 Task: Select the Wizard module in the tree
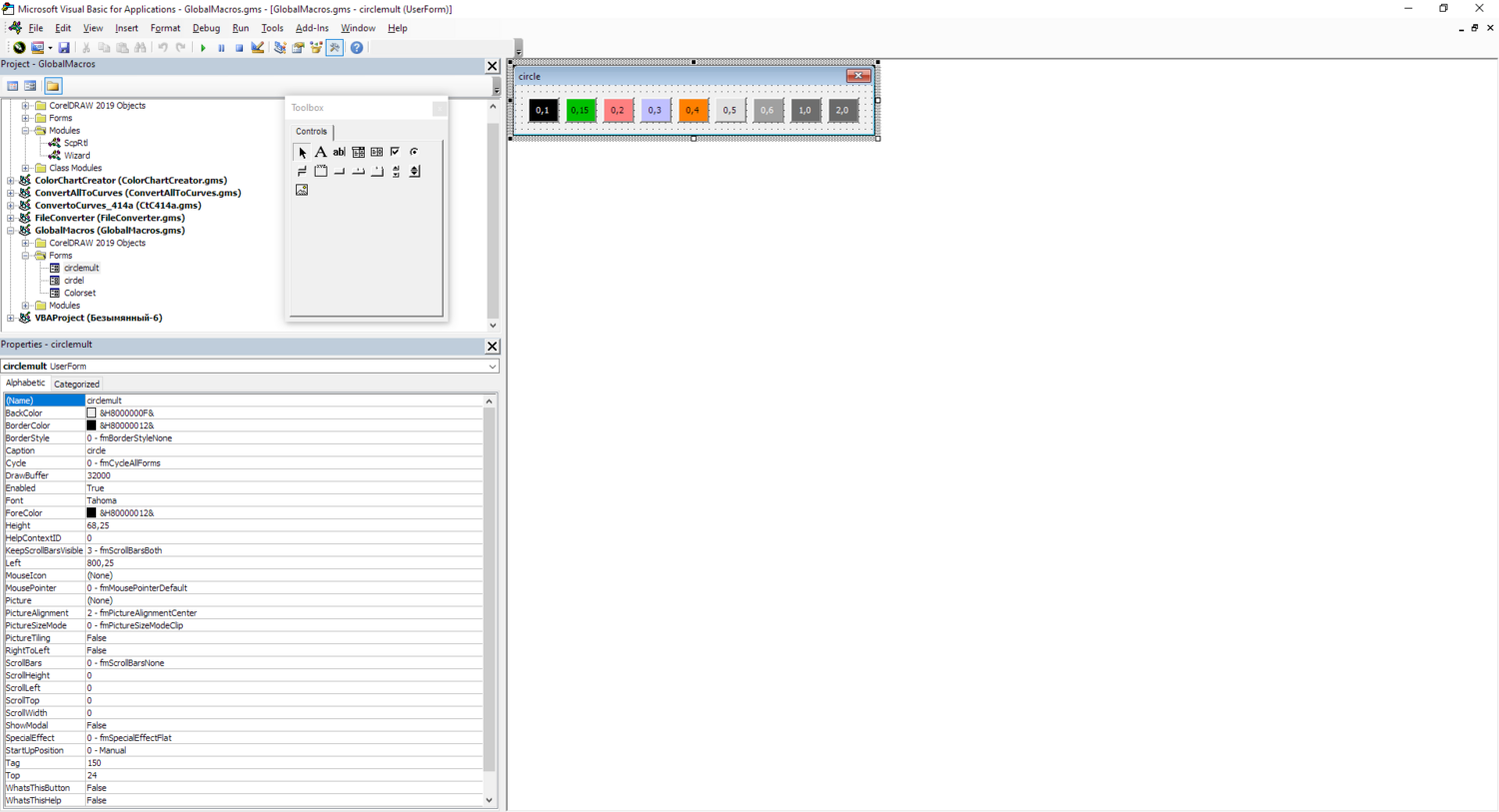(77, 156)
